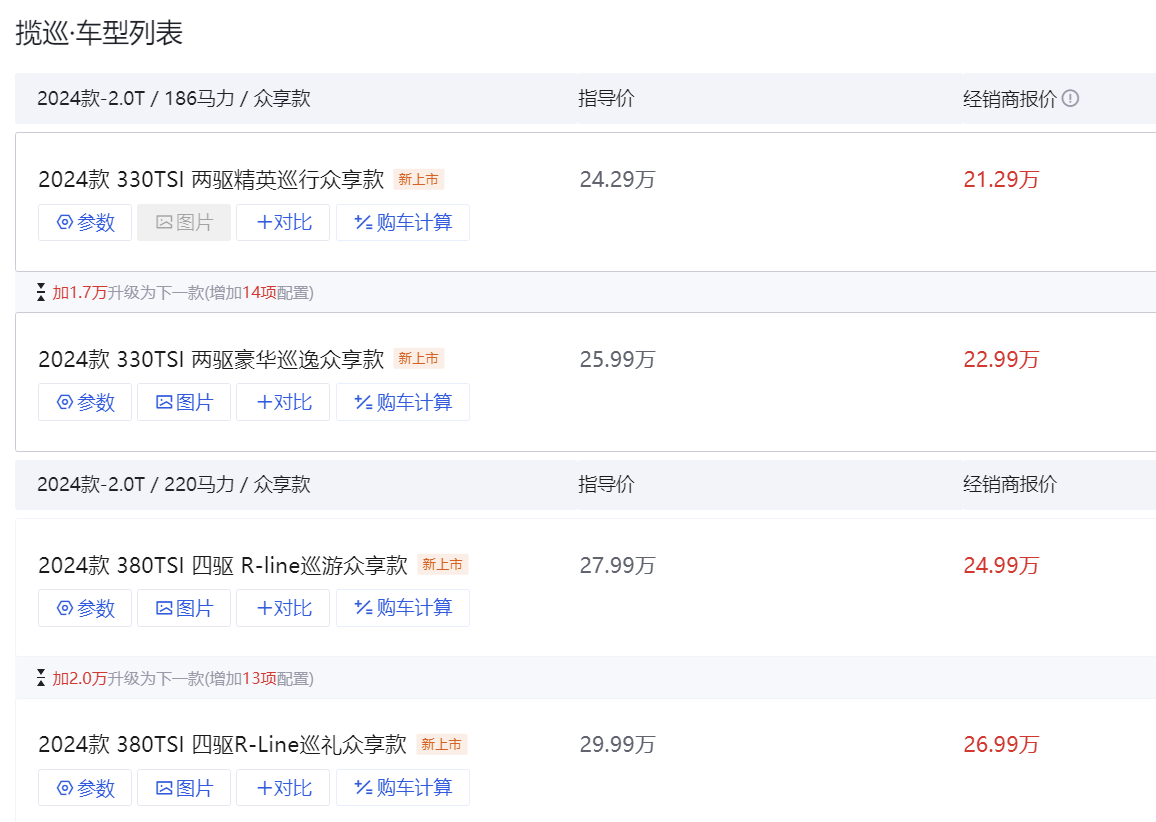Image resolution: width=1156 pixels, height=822 pixels.
Task: Add 380TSI 四驱R-Line巡礼众享款 to 对比
Action: (x=283, y=788)
